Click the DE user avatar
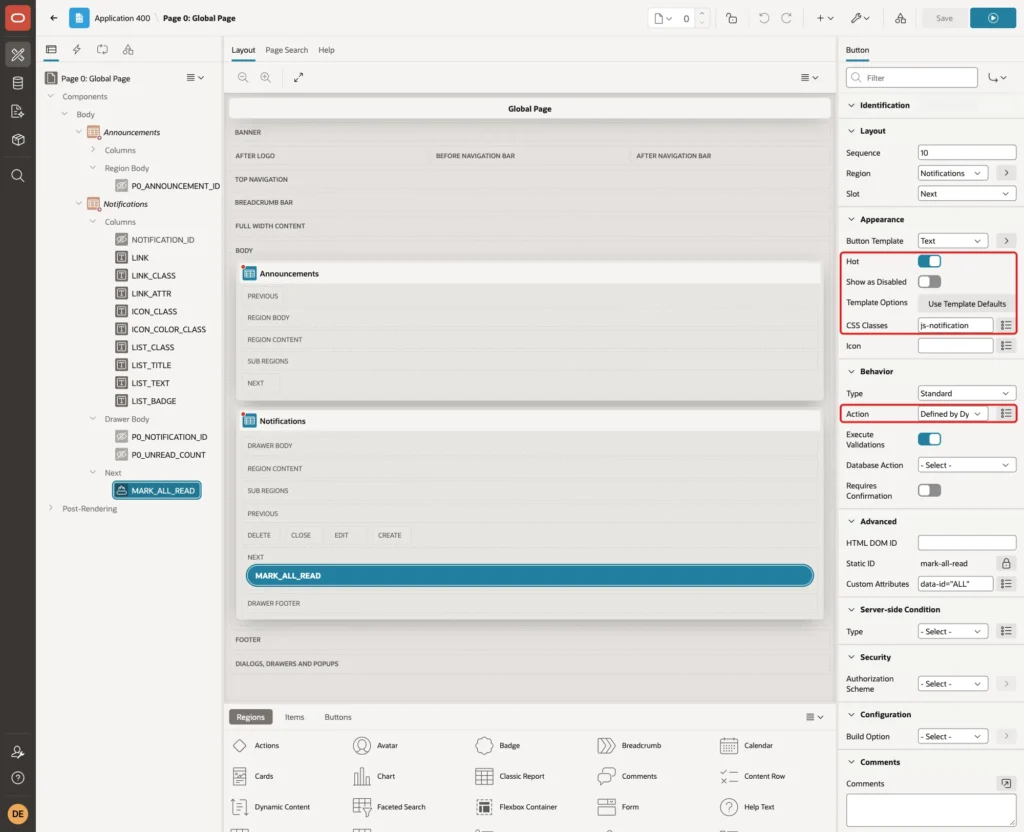The width and height of the screenshot is (1024, 832). (x=18, y=814)
